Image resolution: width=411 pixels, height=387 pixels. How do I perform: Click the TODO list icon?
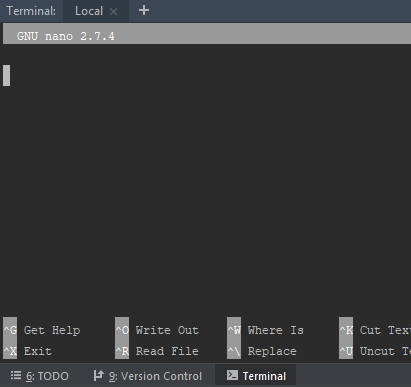pos(16,375)
